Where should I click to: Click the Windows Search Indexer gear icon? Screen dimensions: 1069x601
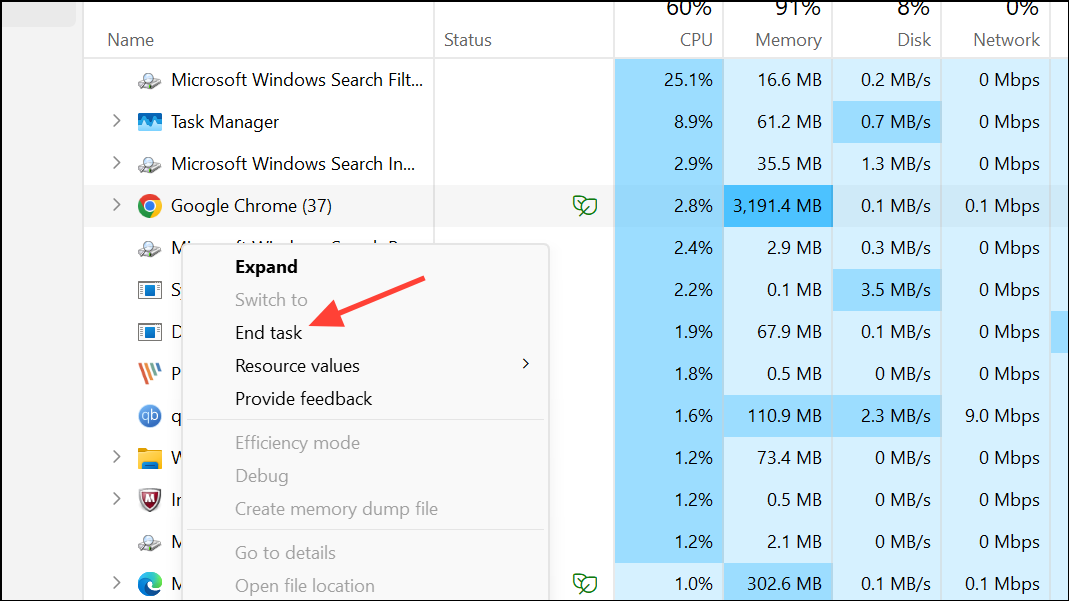(x=150, y=163)
